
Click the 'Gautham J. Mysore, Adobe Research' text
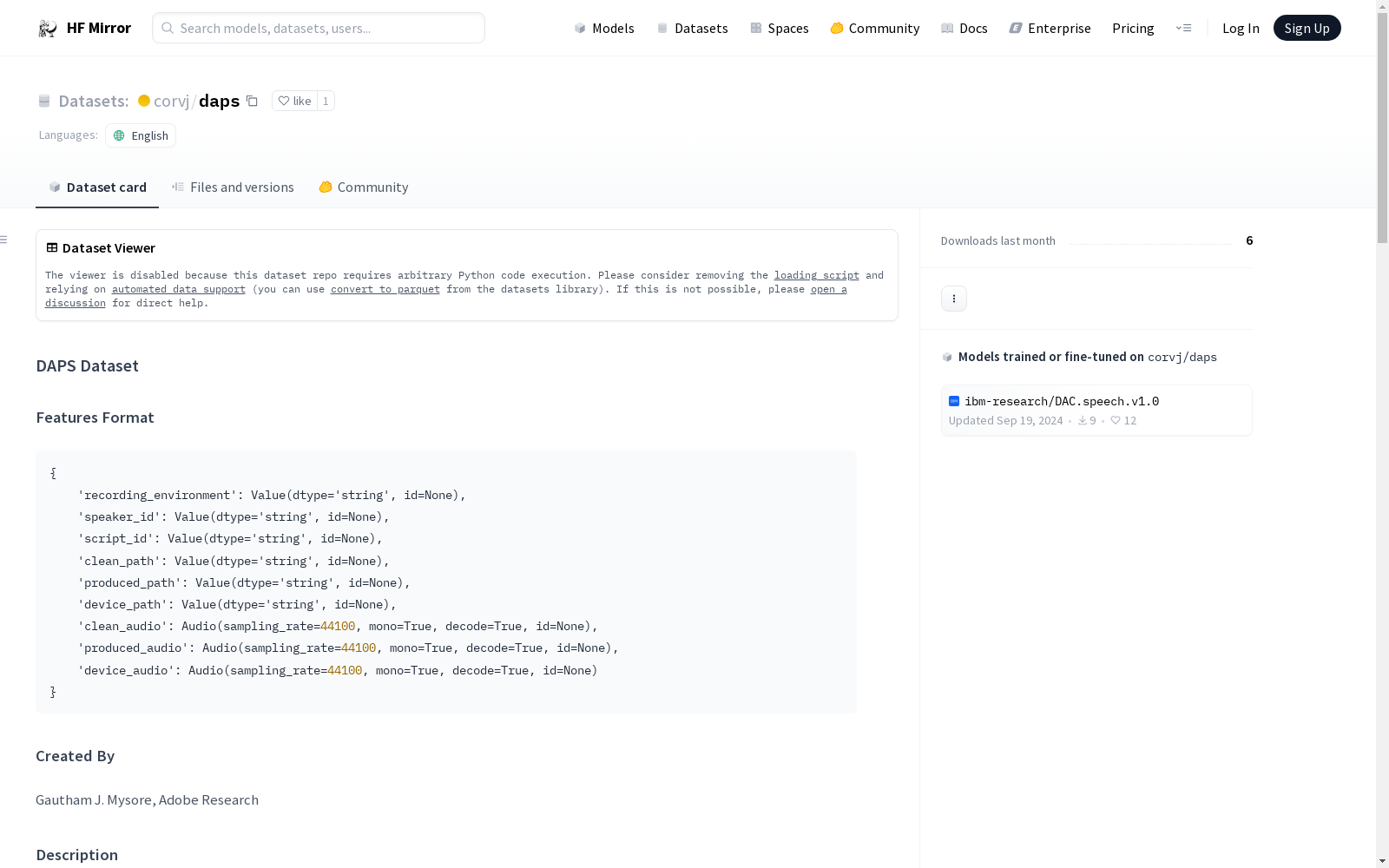pos(148,800)
